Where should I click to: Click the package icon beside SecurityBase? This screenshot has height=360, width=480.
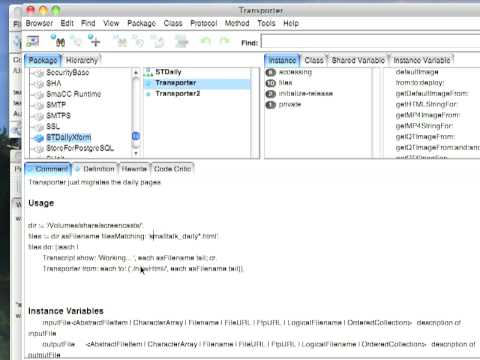pos(39,73)
